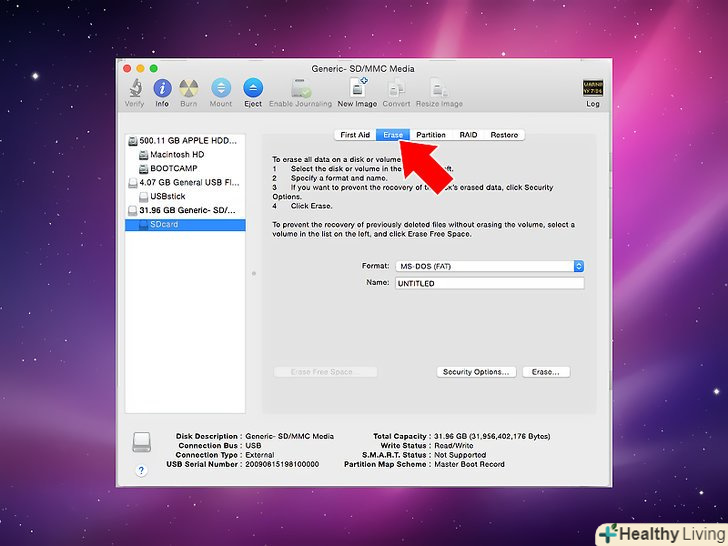Select the SDcard volume
The height and width of the screenshot is (546, 728).
185,225
